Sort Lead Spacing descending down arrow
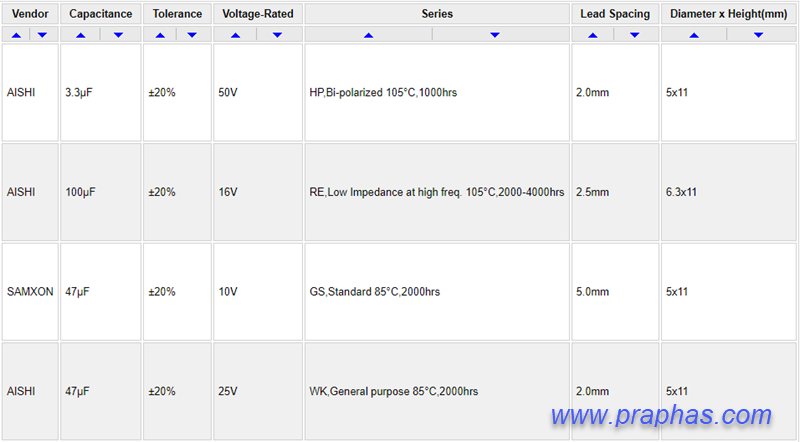The width and height of the screenshot is (800, 442). tap(635, 35)
